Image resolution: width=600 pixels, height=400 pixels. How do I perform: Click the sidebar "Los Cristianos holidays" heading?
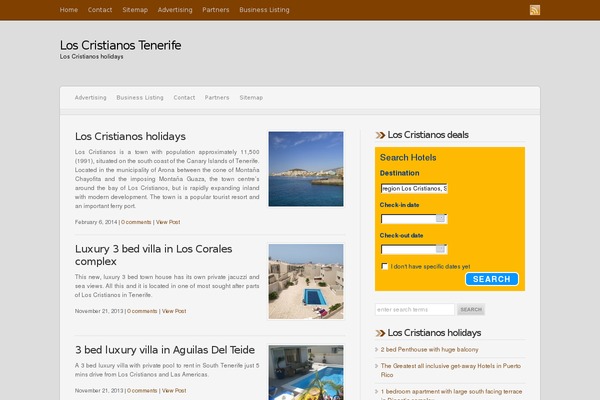(x=434, y=333)
